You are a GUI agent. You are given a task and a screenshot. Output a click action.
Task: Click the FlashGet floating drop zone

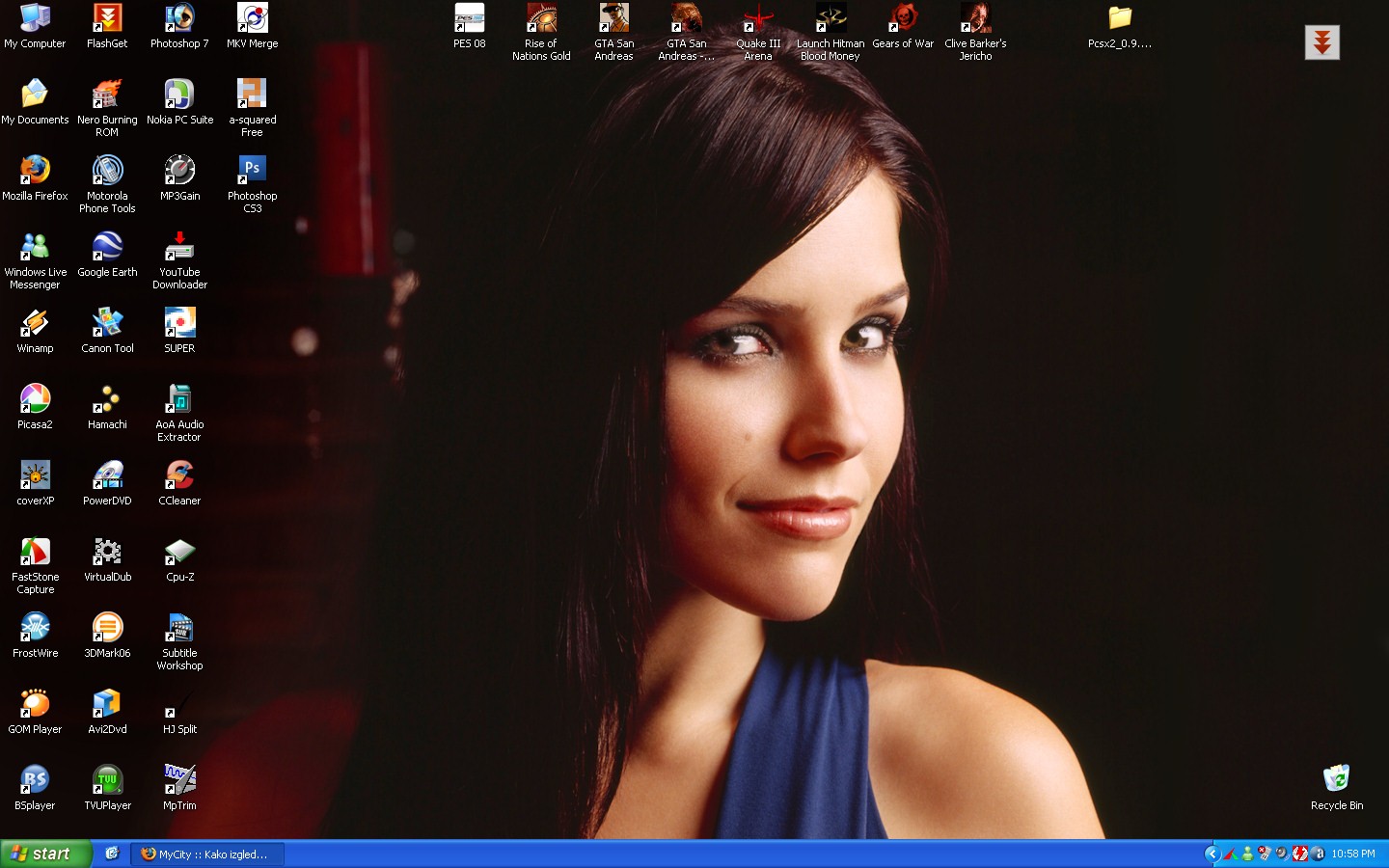1322,42
